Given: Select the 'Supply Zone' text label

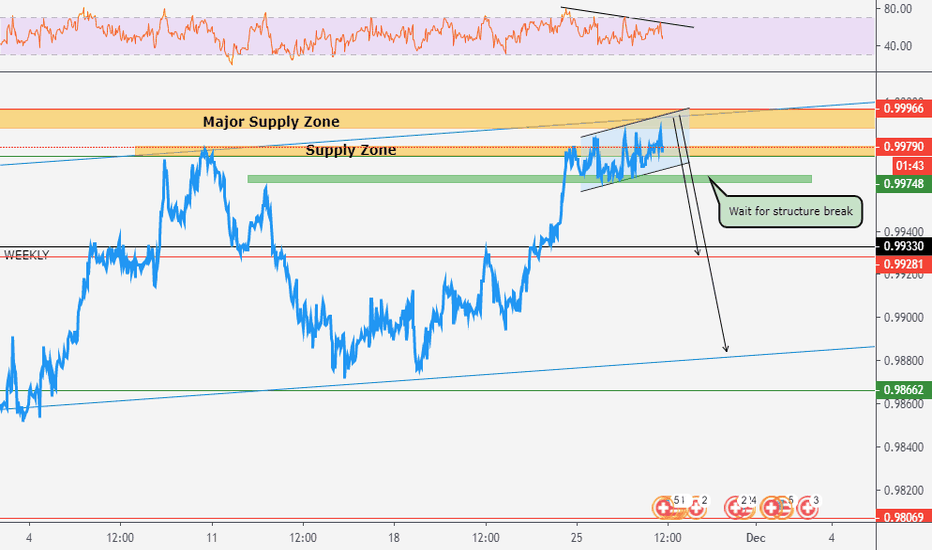Looking at the screenshot, I should [x=350, y=151].
